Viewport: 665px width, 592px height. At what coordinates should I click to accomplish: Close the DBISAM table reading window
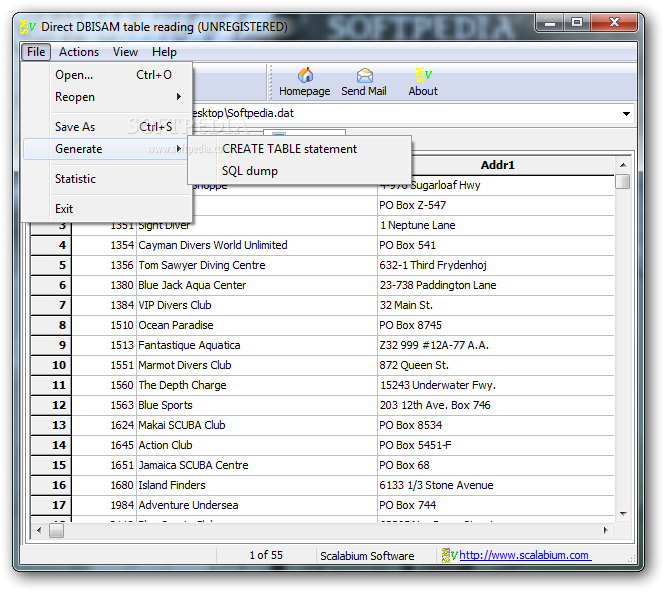[x=614, y=22]
